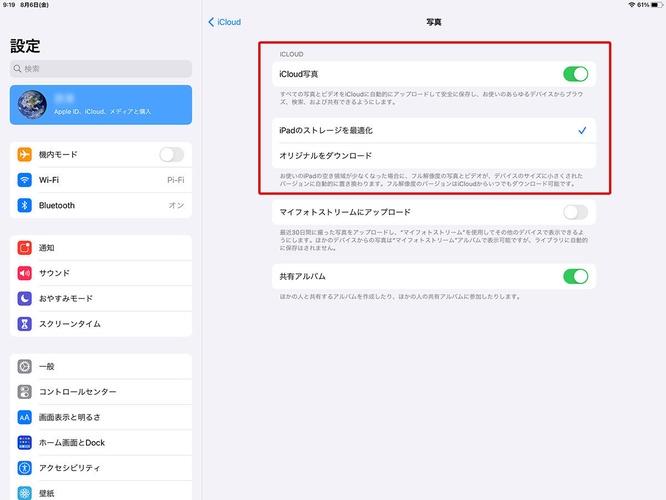666x500 pixels.
Task: Tap the 8月6日(金) date in status bar
Action: (34, 5)
